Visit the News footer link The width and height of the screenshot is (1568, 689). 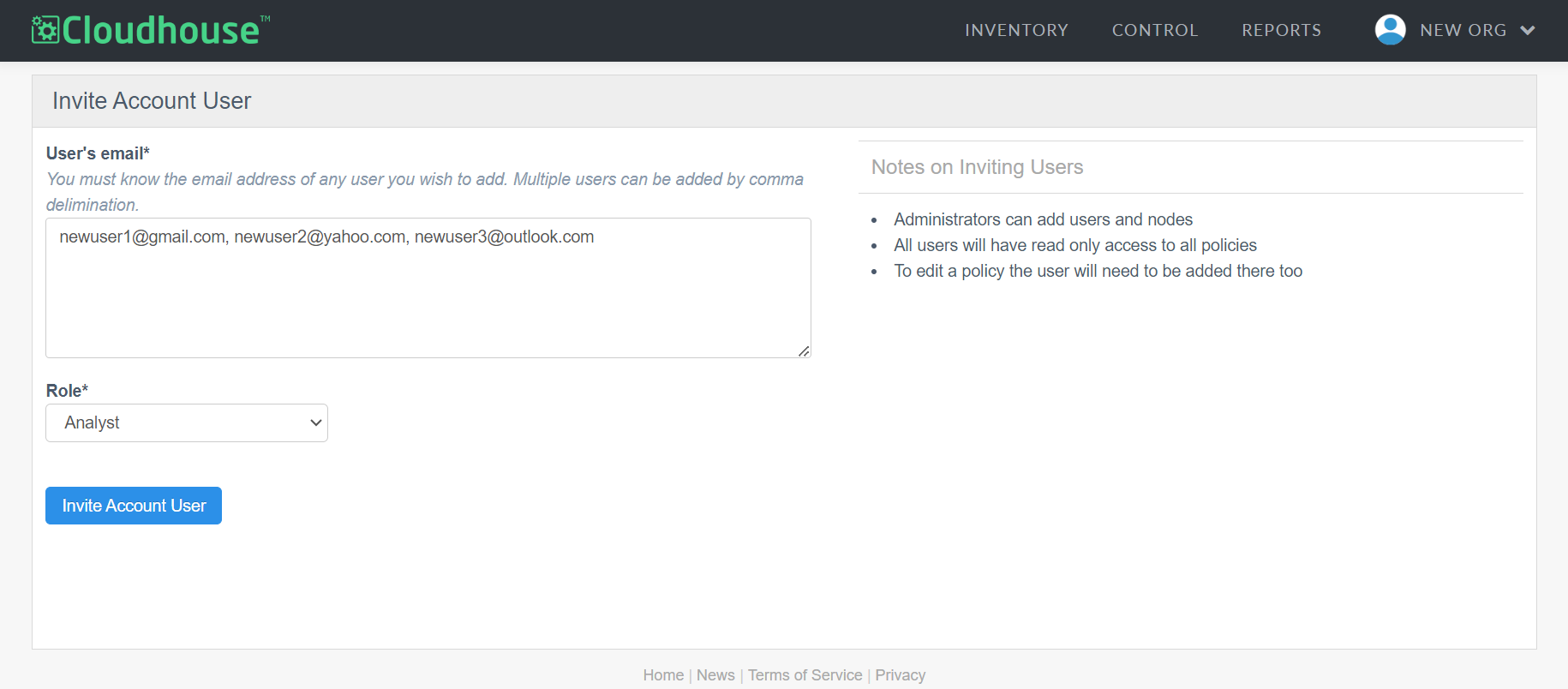(x=715, y=675)
